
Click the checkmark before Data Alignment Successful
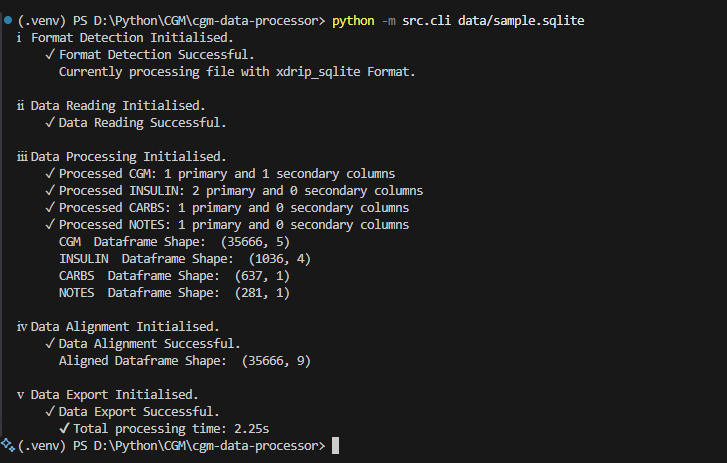point(50,344)
